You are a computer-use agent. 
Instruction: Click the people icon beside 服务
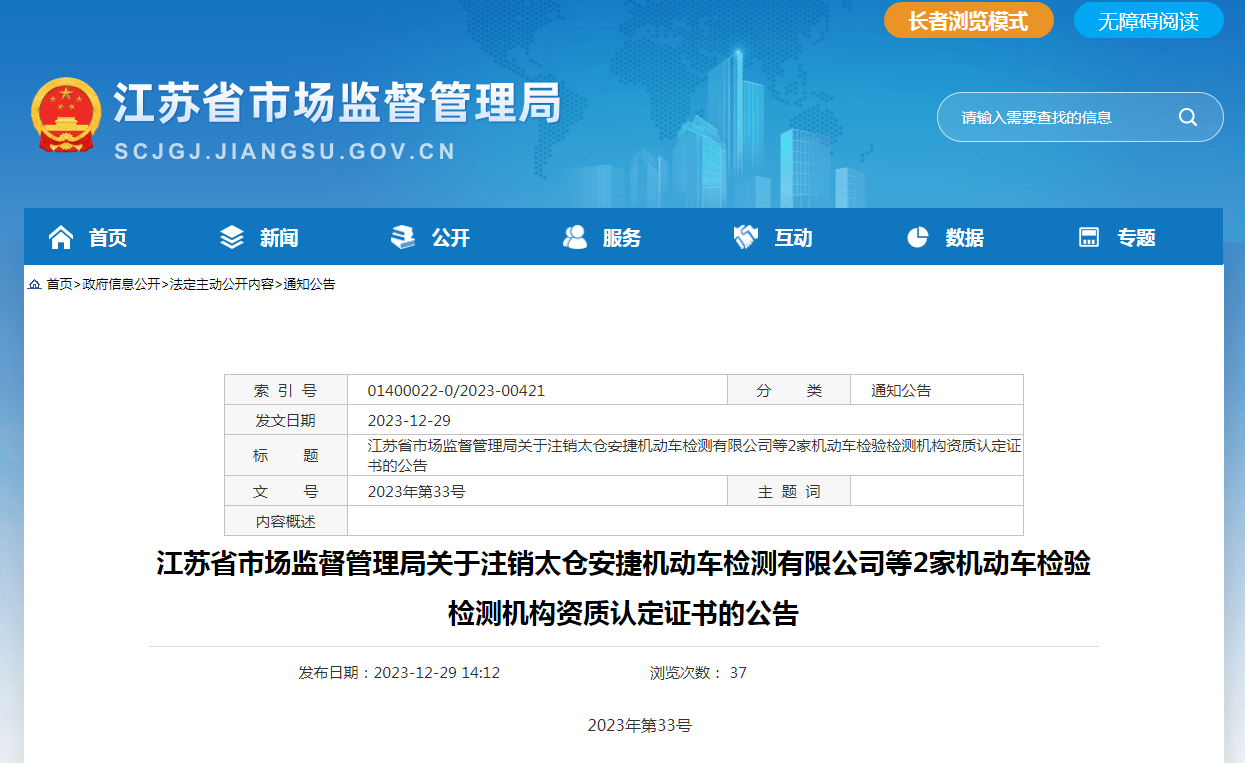[x=575, y=237]
